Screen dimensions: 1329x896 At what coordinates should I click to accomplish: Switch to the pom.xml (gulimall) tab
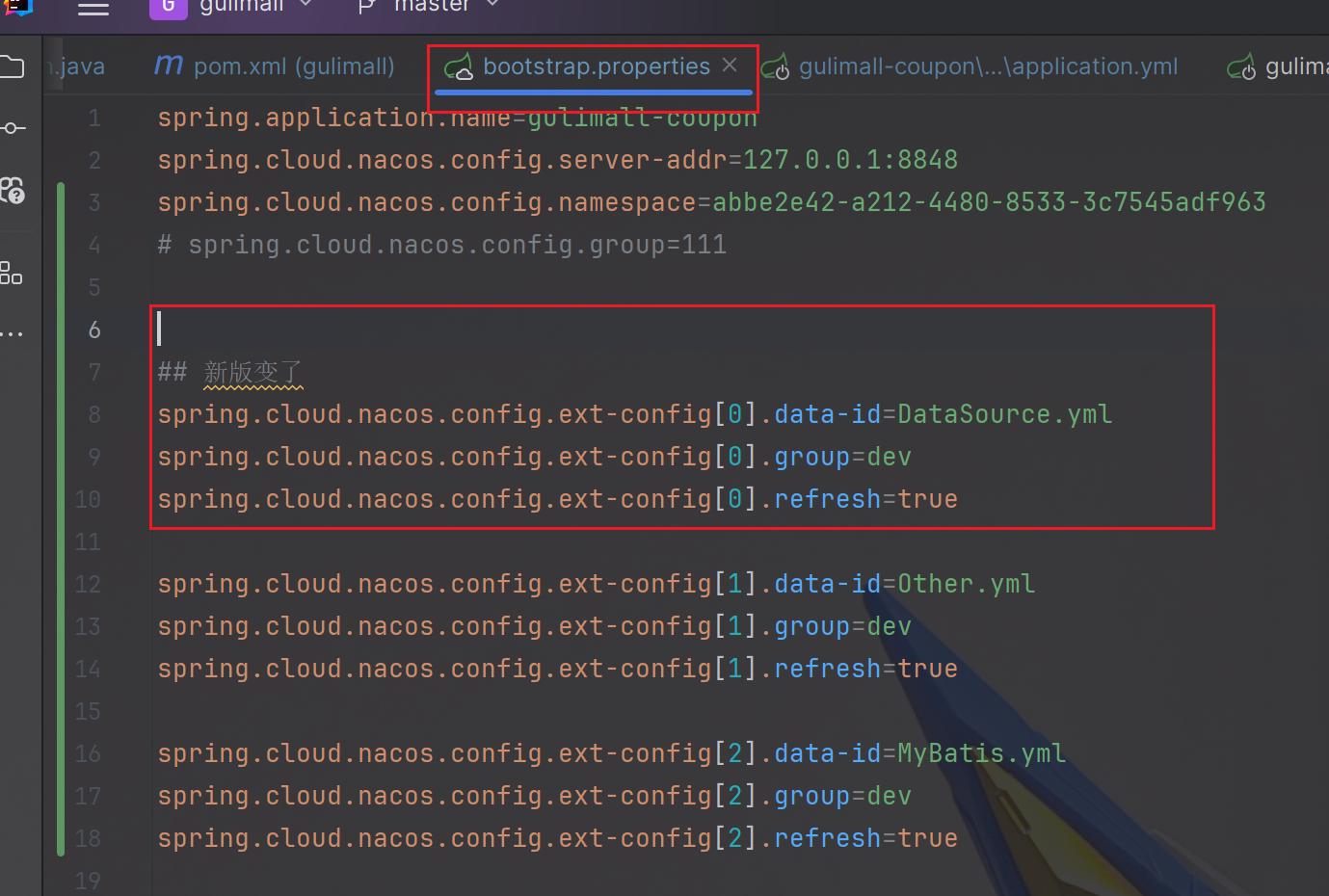(275, 66)
